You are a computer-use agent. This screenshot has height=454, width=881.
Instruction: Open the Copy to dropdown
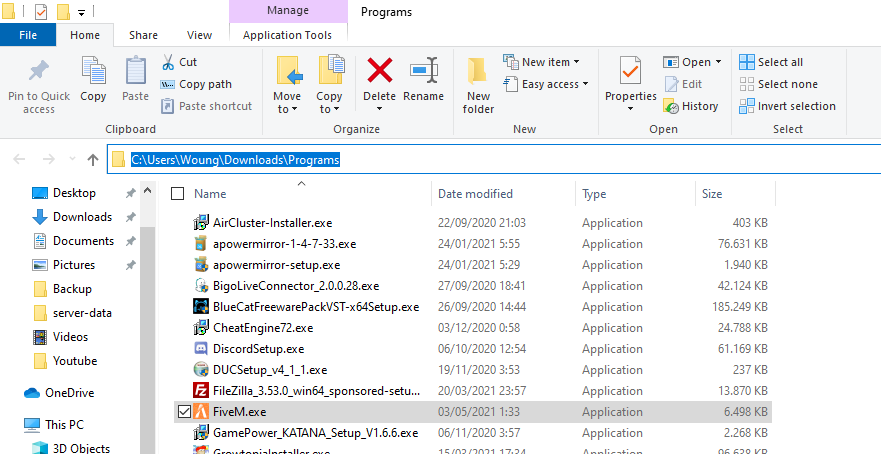(x=329, y=103)
